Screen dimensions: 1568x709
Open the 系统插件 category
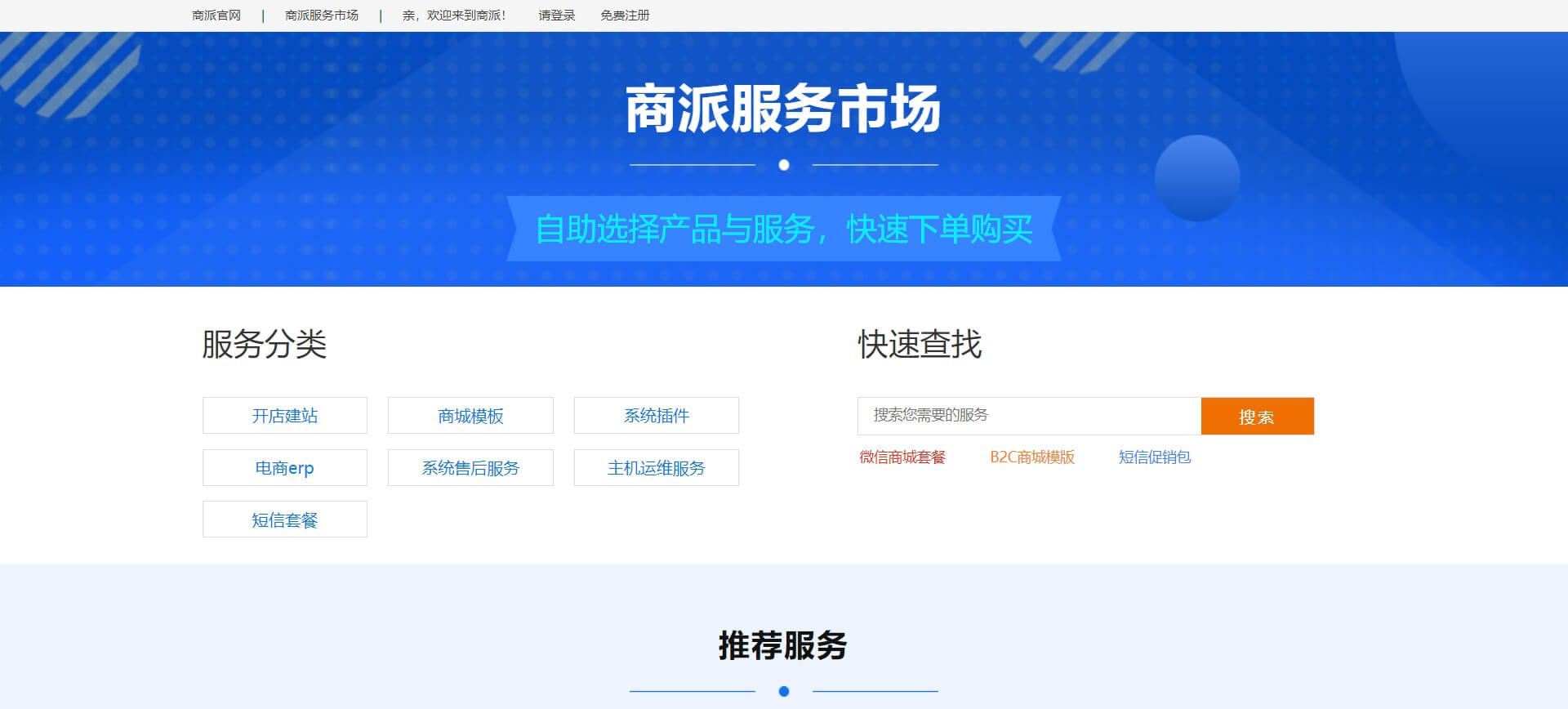tap(657, 416)
